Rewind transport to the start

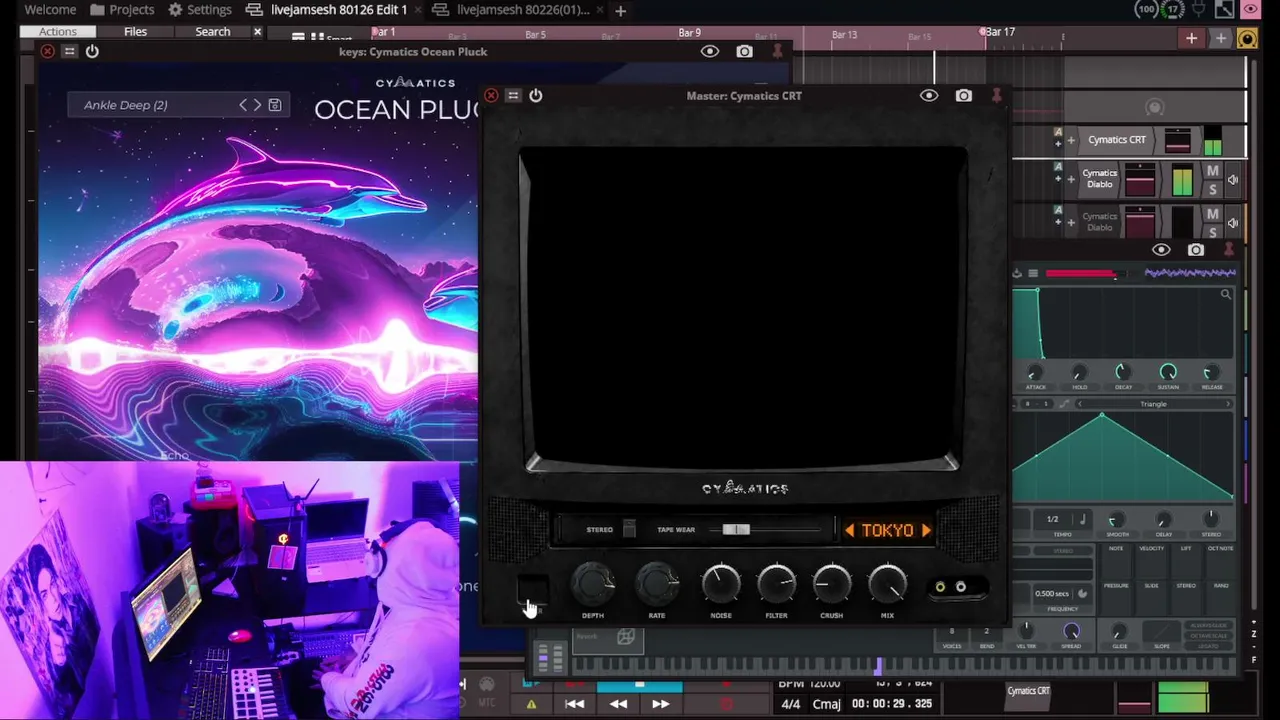click(x=574, y=704)
